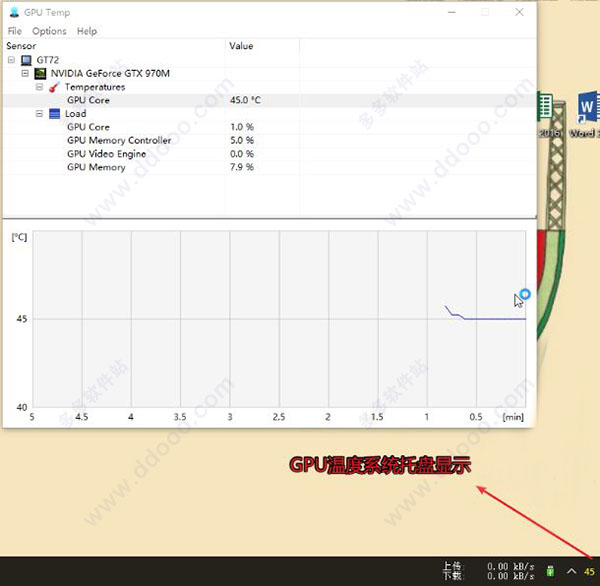
Task: Select the GPU Memory Controller row
Action: 269,140
